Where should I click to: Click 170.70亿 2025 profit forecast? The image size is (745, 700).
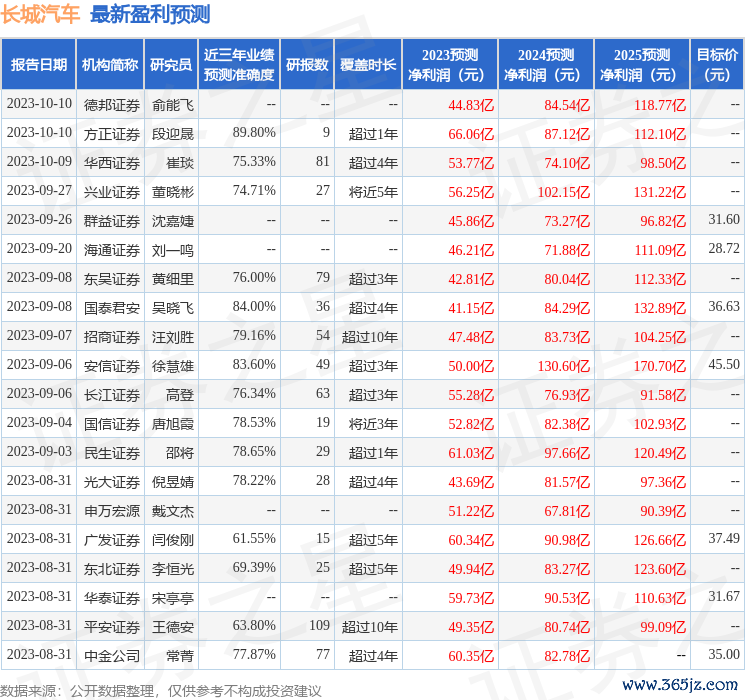point(659,366)
